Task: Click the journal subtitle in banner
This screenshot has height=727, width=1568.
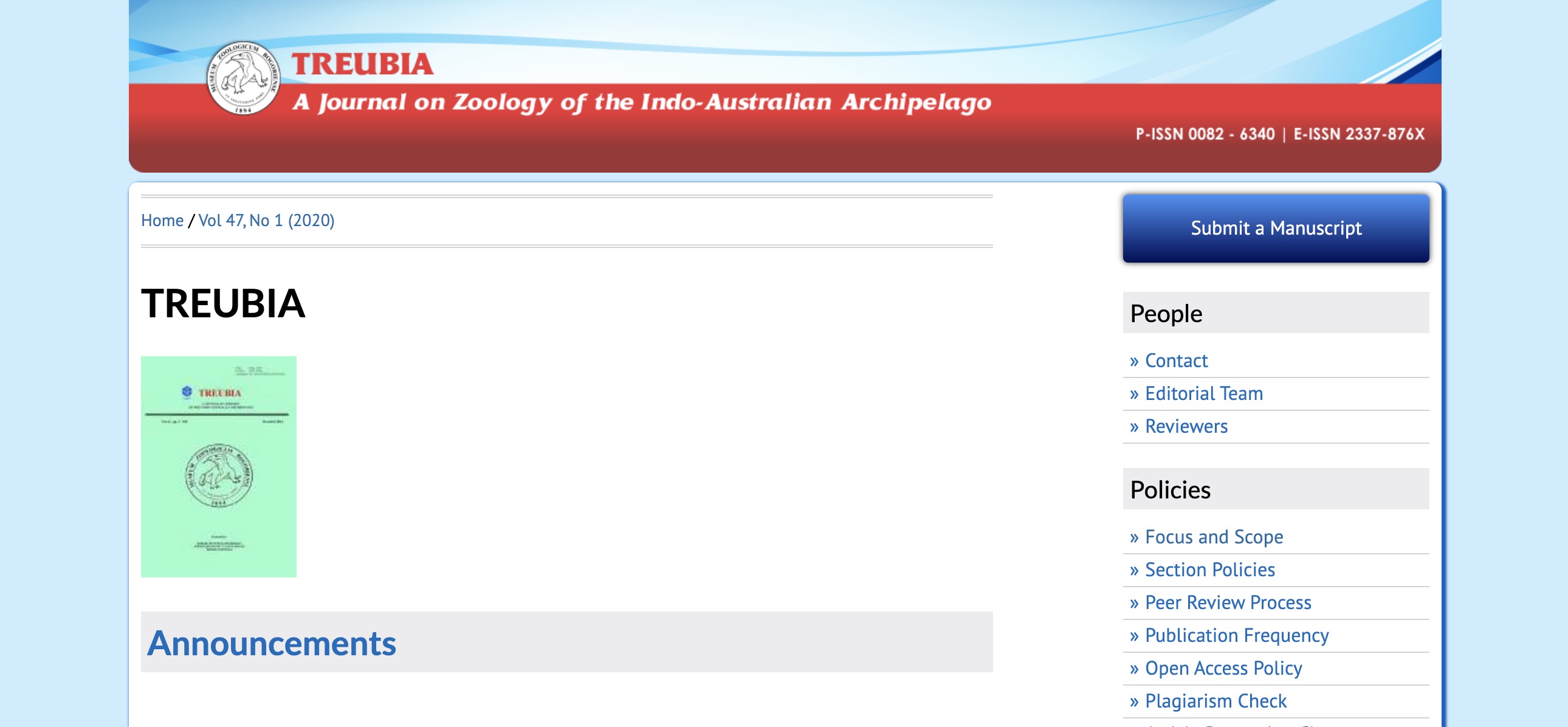Action: point(642,102)
